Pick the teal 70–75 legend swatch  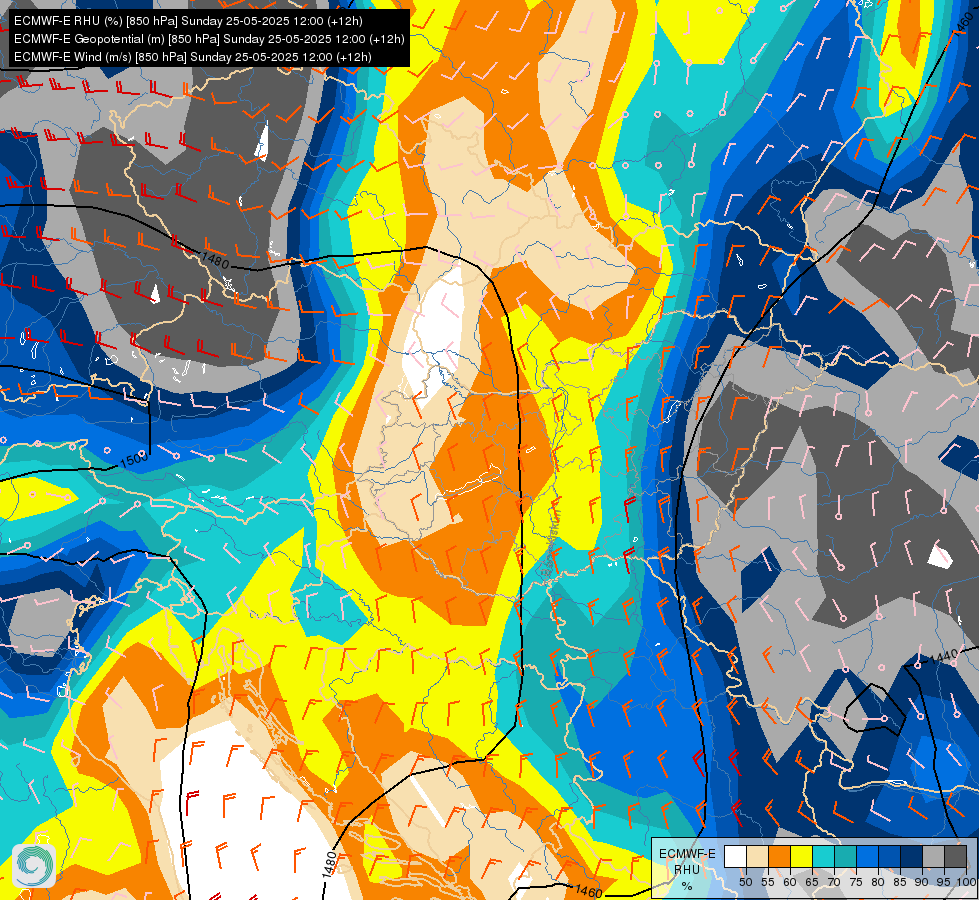[x=845, y=856]
